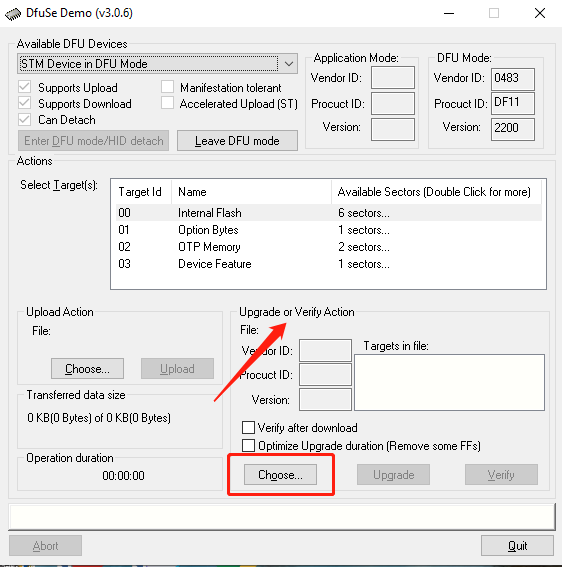Enable Optimize Upgrade duration checkbox
This screenshot has width=562, height=567.
click(248, 446)
